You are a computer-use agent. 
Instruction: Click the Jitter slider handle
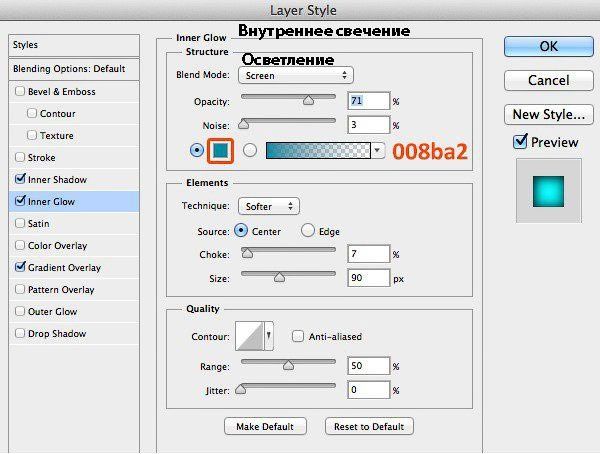click(240, 389)
